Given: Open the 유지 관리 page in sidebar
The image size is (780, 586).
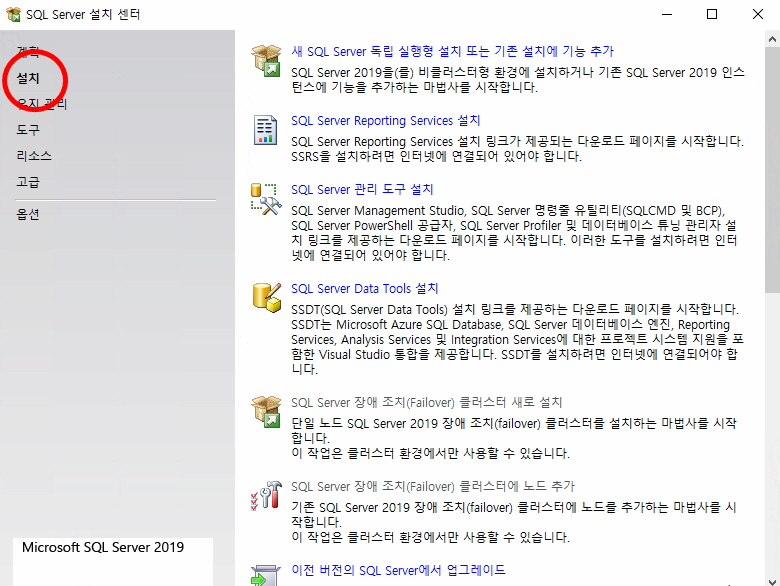Looking at the screenshot, I should coord(41,104).
